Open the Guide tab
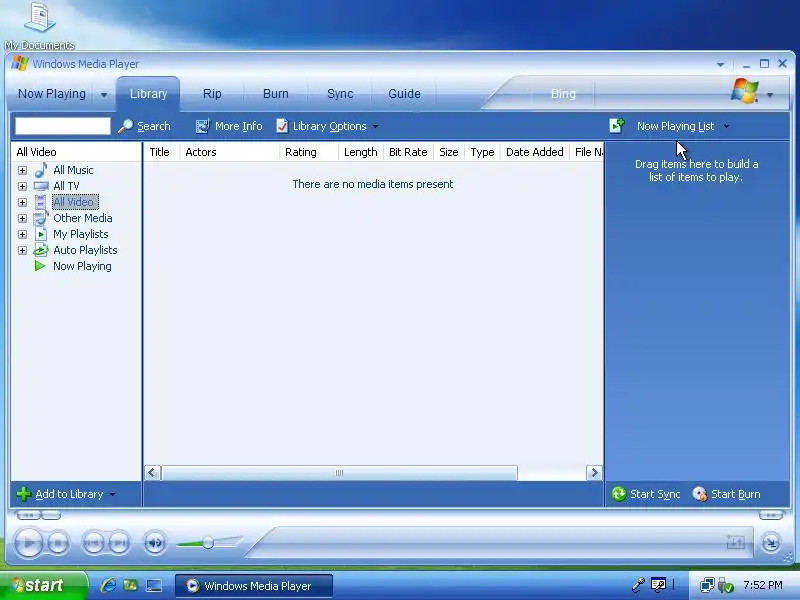Image resolution: width=800 pixels, height=600 pixels. coord(404,94)
